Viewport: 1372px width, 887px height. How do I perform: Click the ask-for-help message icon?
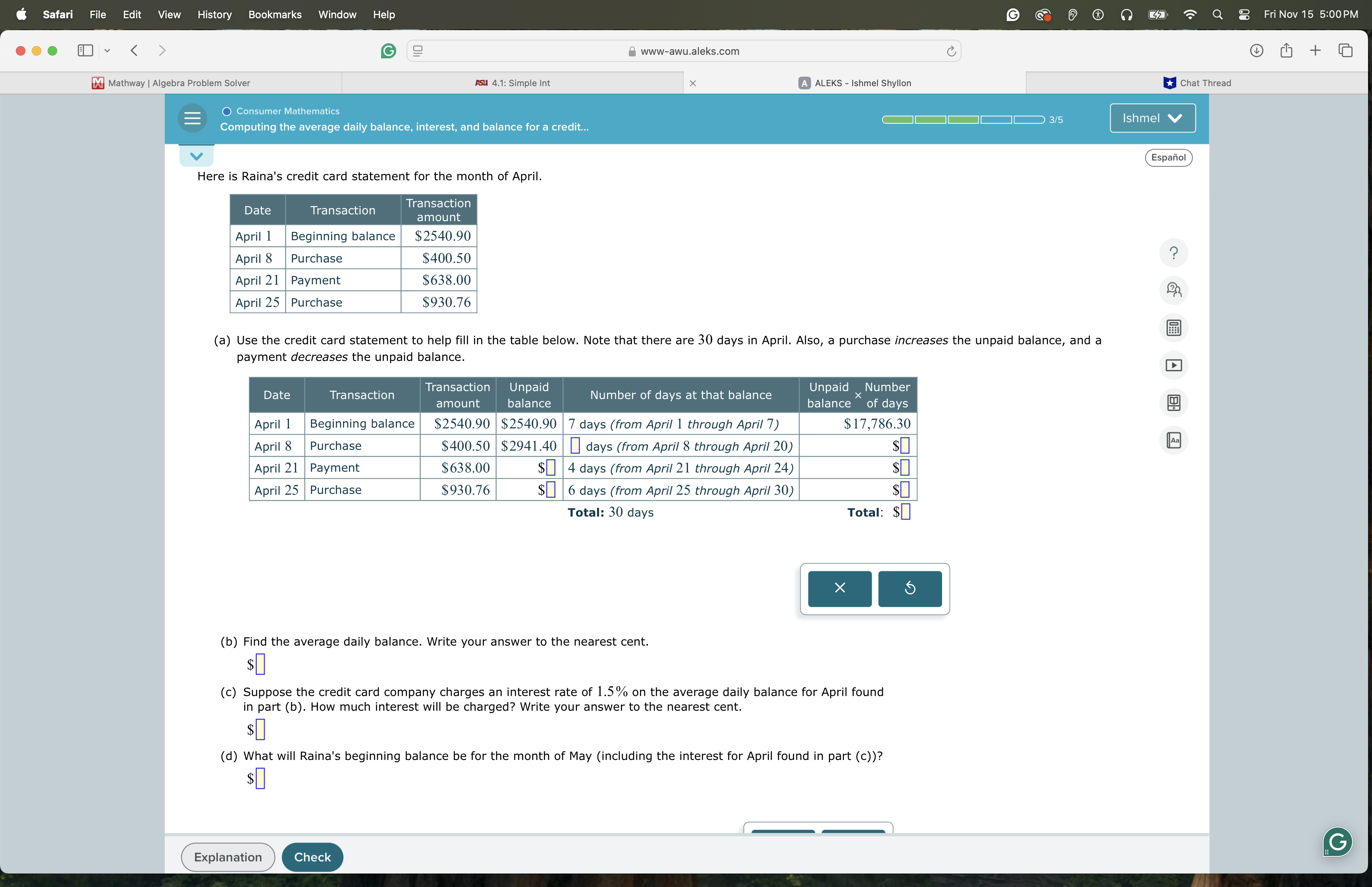point(1173,290)
